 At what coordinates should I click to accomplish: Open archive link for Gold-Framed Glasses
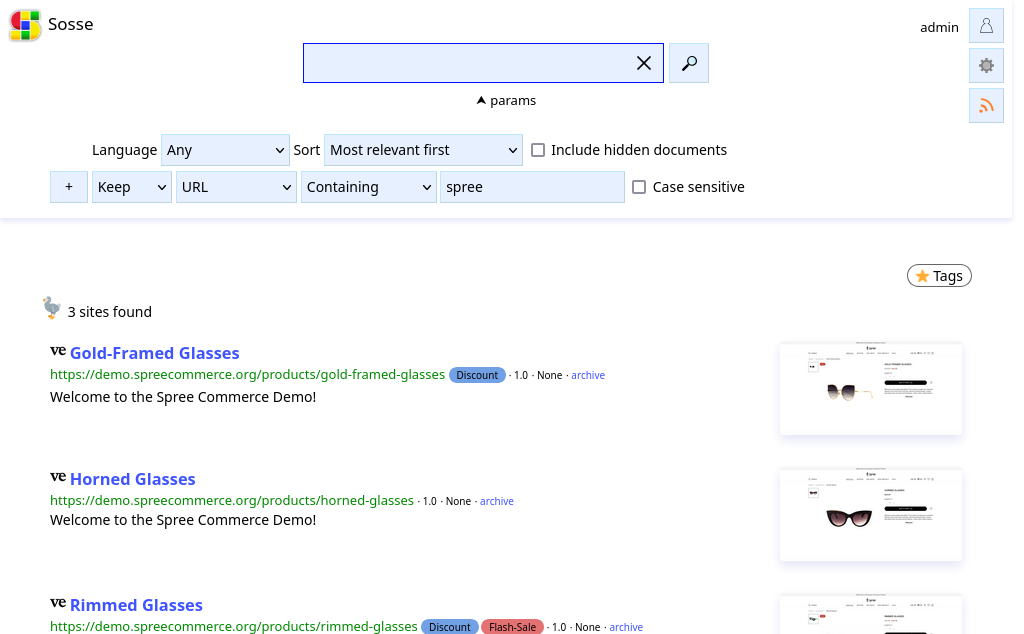coord(588,375)
